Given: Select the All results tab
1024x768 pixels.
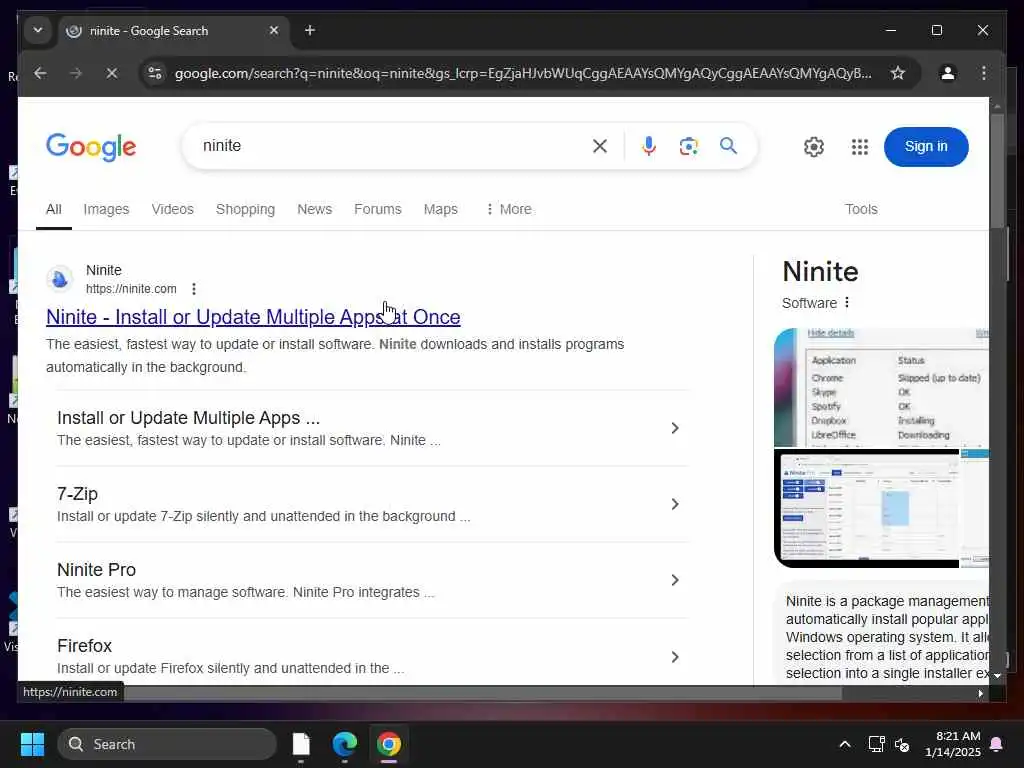Looking at the screenshot, I should coord(54,209).
